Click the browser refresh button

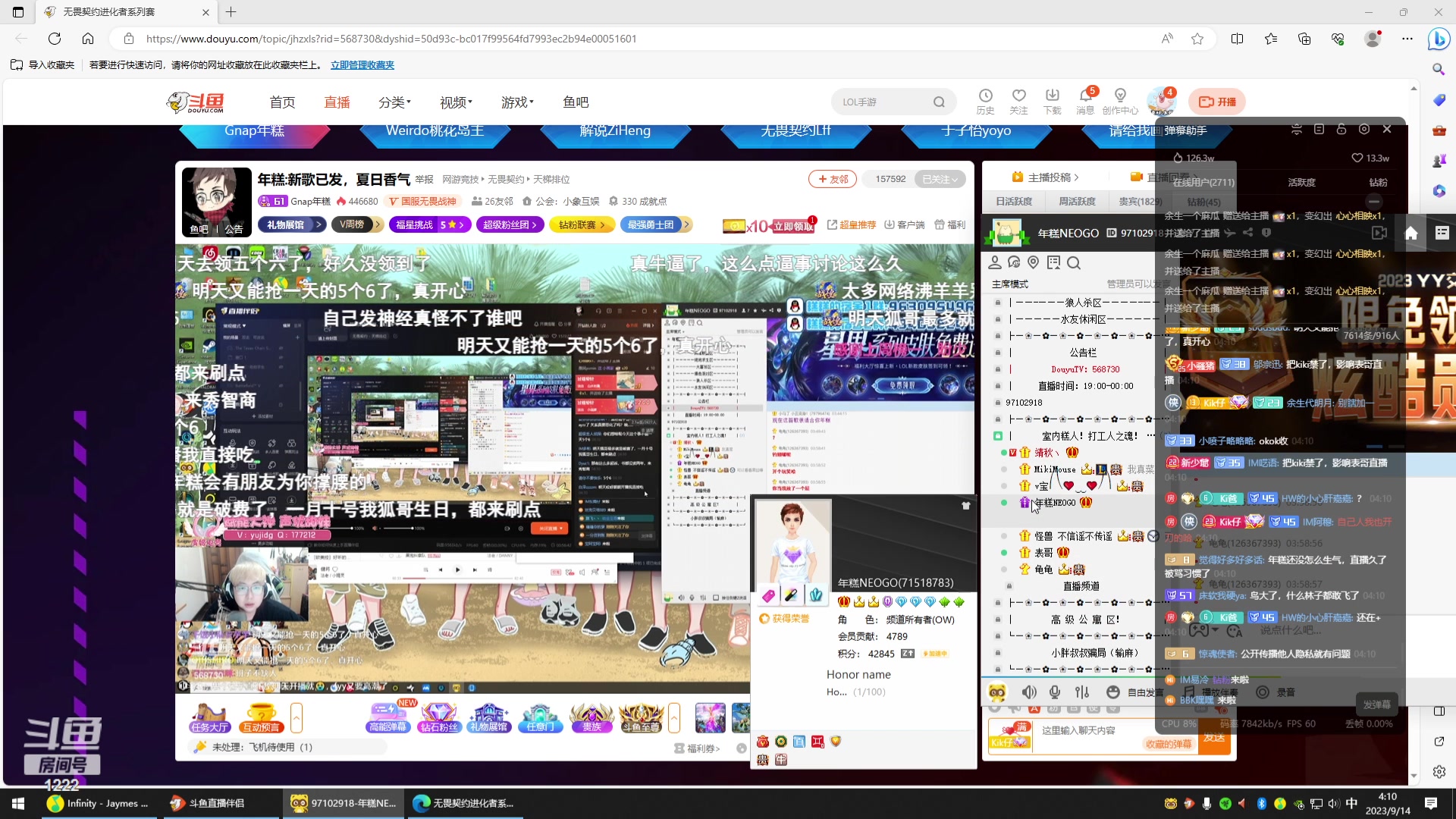(55, 39)
